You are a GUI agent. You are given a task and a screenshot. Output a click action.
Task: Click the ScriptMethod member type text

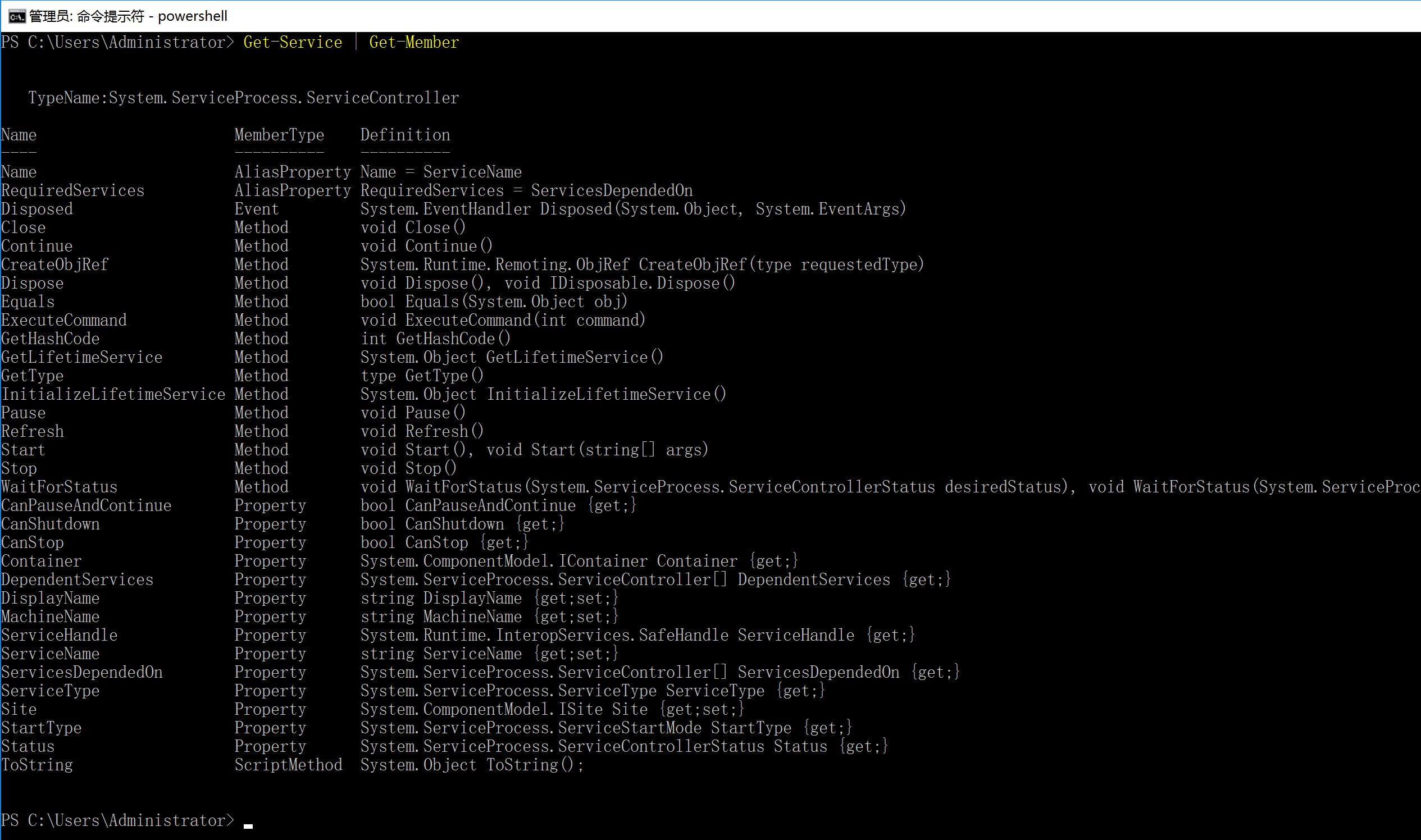pos(288,765)
